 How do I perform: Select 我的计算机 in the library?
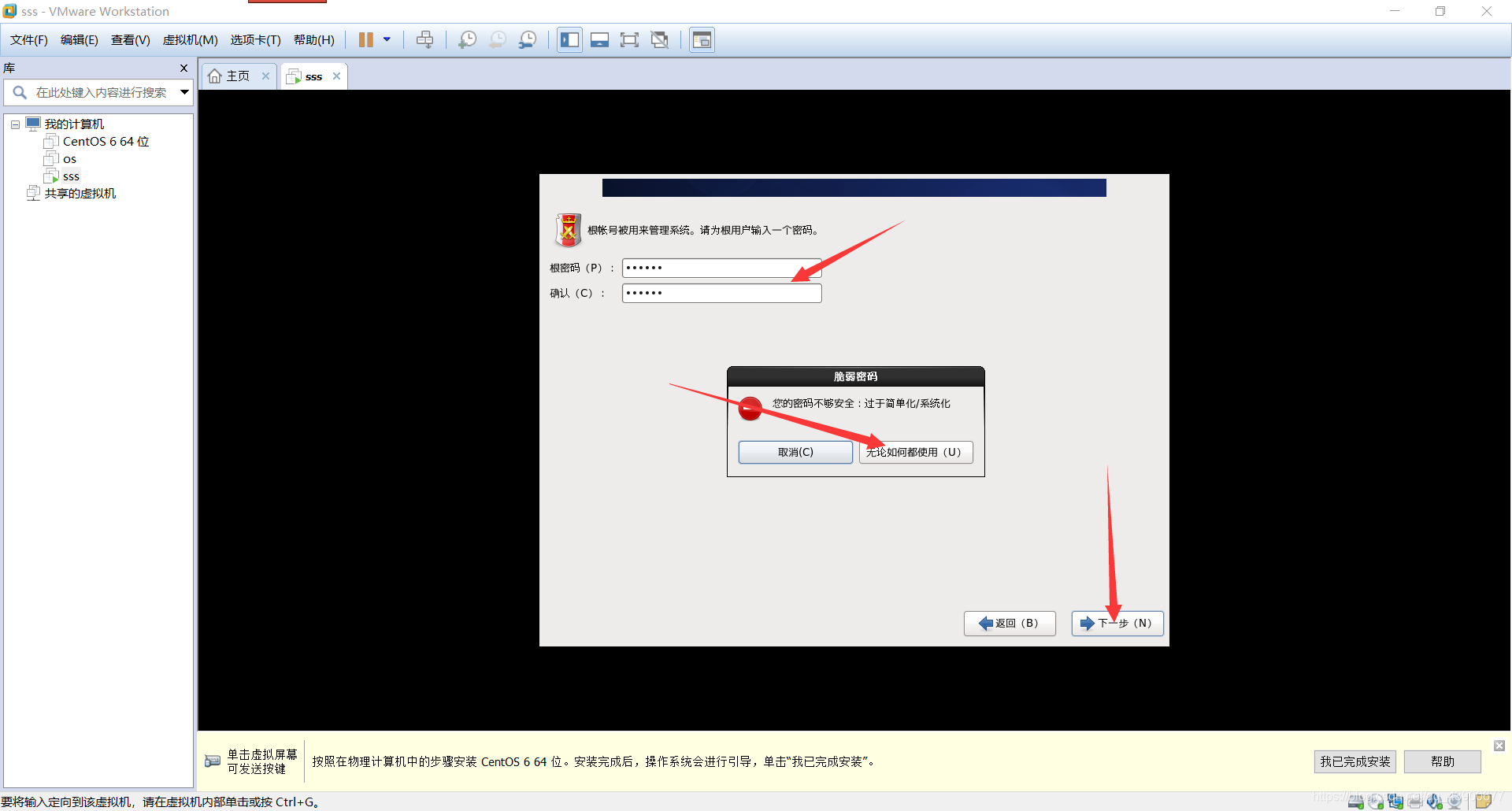(74, 124)
